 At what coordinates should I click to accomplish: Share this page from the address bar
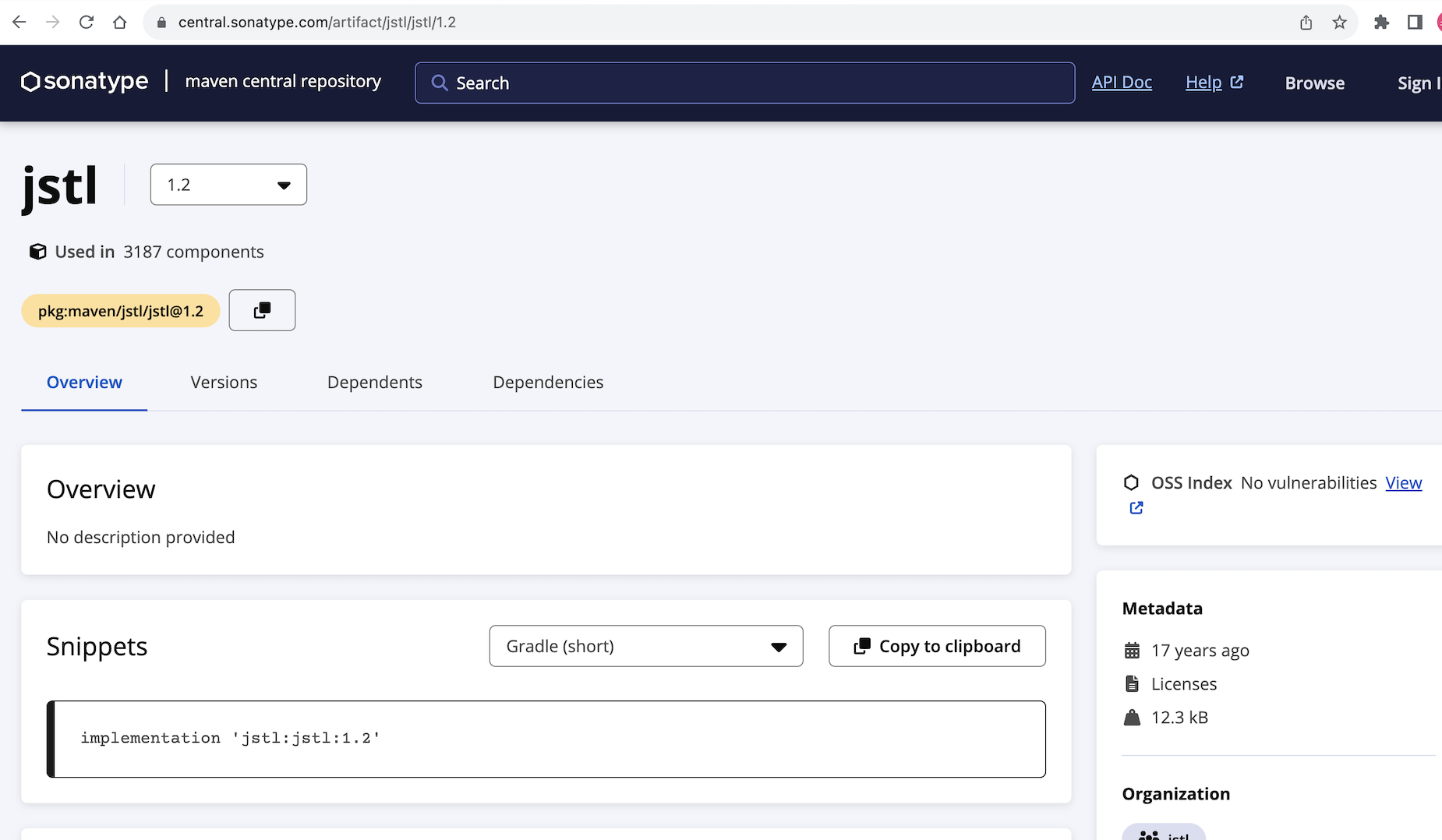point(1306,23)
